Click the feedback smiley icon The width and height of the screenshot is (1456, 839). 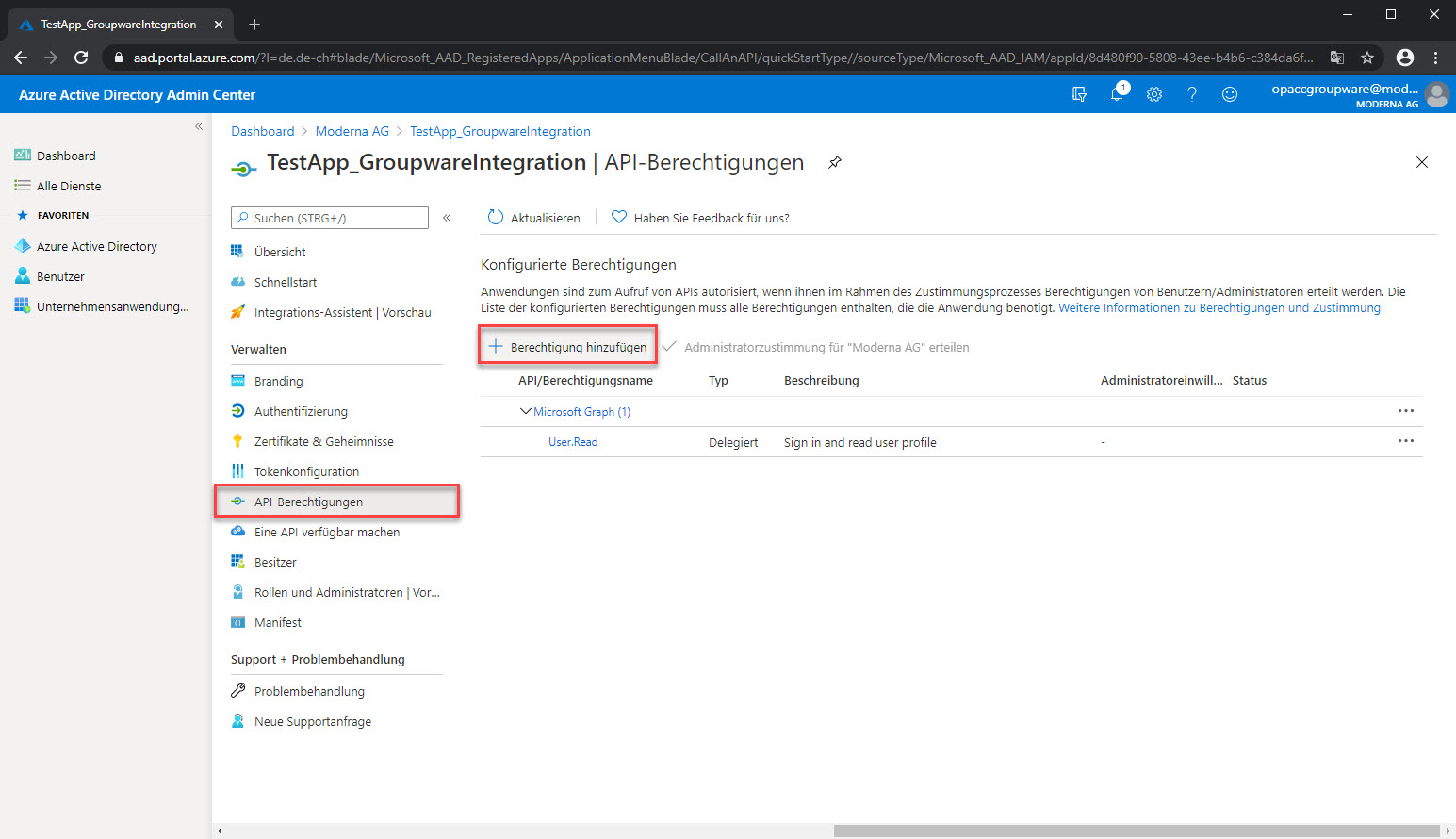pyautogui.click(x=1230, y=94)
